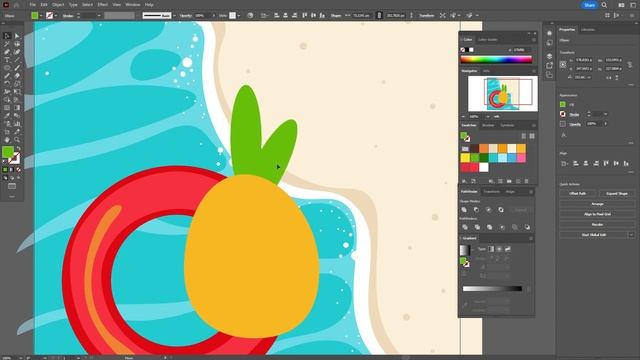Click the Edit Toolbar three dots icon
Viewport: 640px width, 360px height.
12,196
